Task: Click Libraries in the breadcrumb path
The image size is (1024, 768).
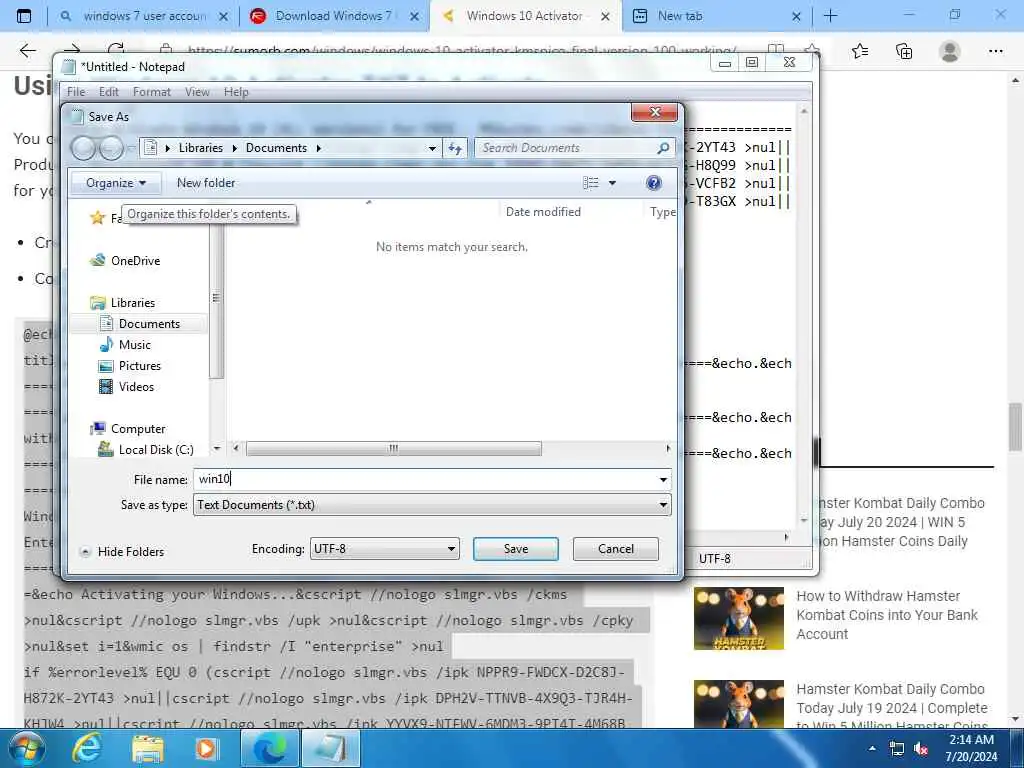Action: point(200,148)
